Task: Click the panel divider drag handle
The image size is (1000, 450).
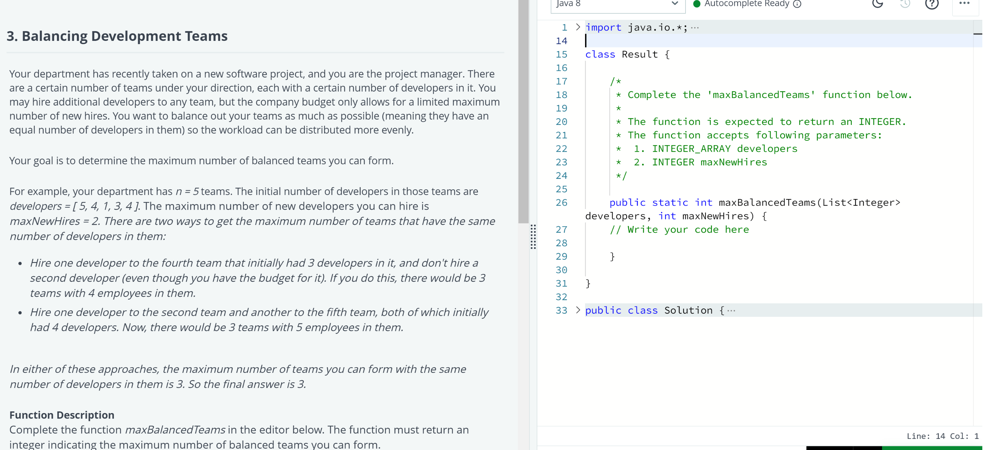Action: tap(533, 236)
